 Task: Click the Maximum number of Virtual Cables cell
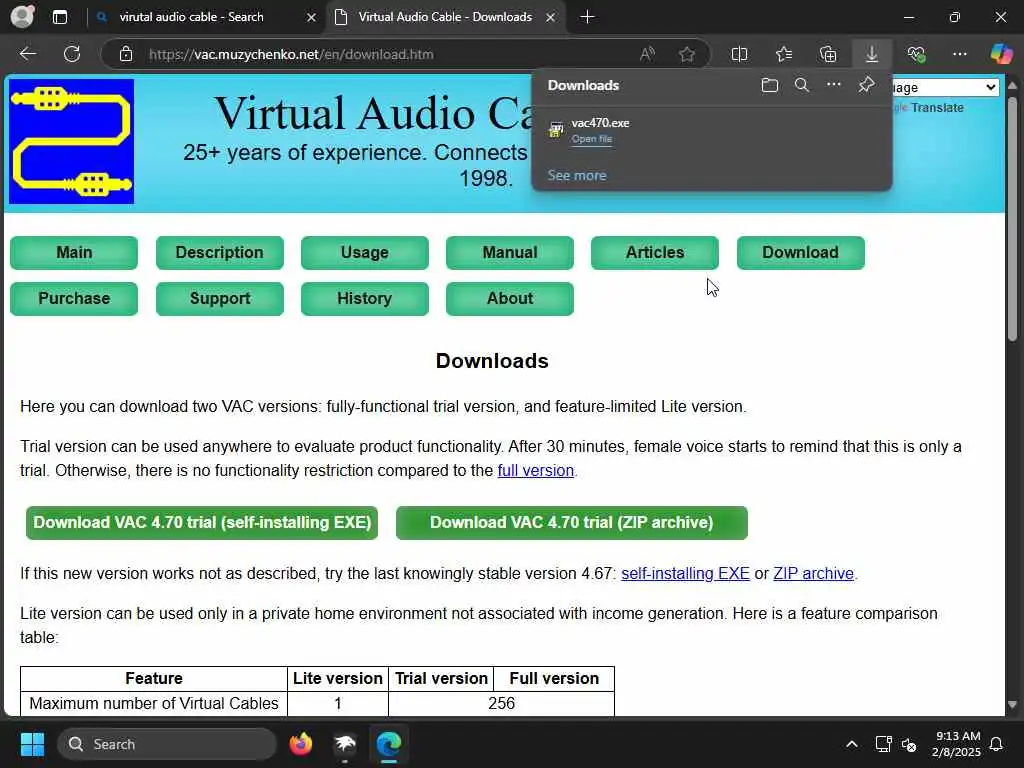(x=153, y=703)
